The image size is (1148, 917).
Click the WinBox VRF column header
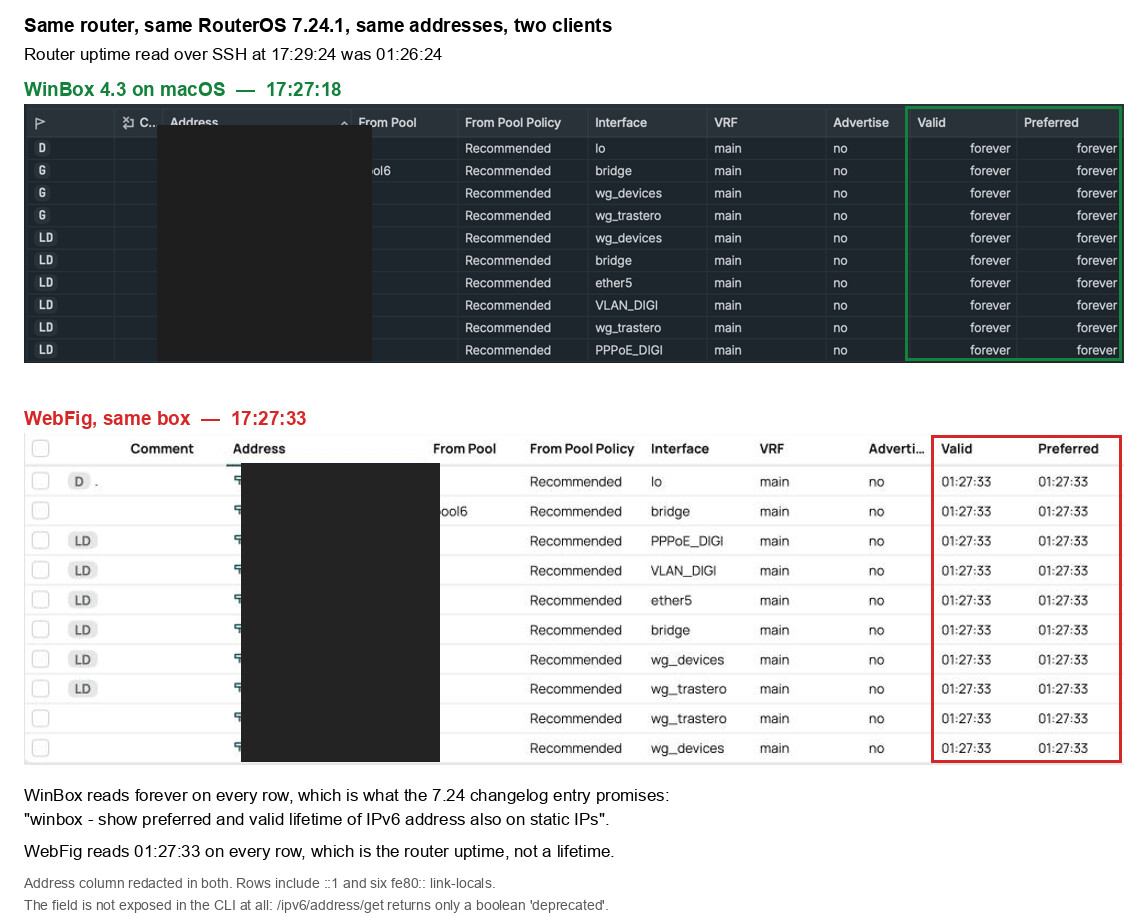point(726,122)
